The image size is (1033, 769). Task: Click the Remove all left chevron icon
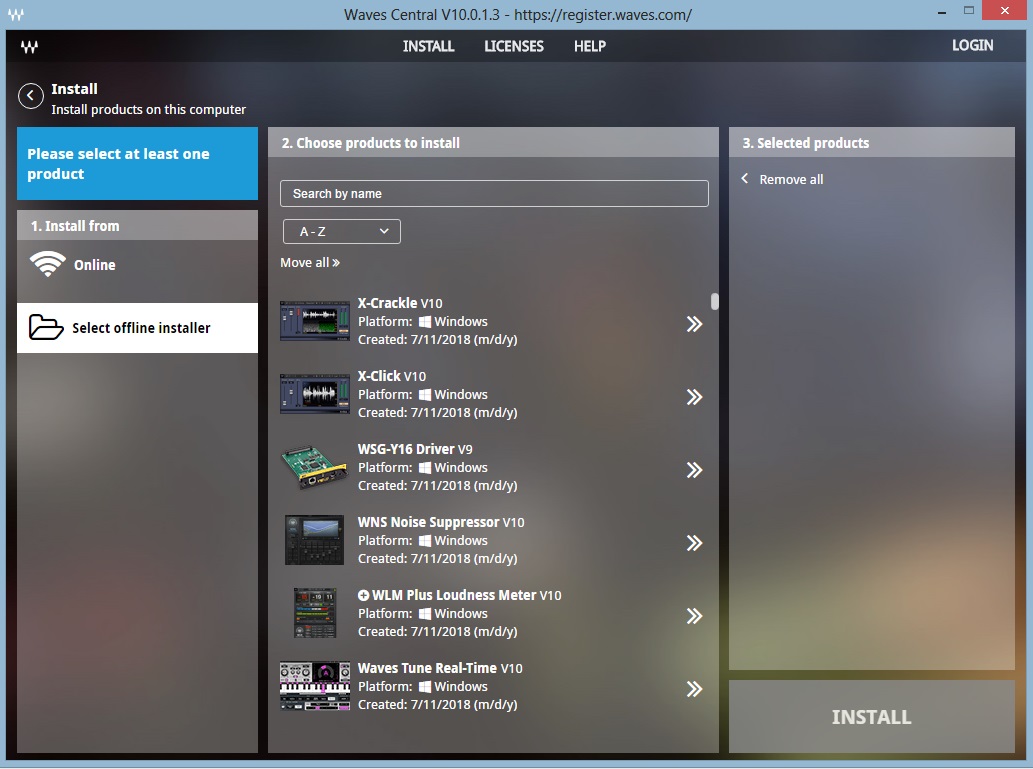coord(744,179)
